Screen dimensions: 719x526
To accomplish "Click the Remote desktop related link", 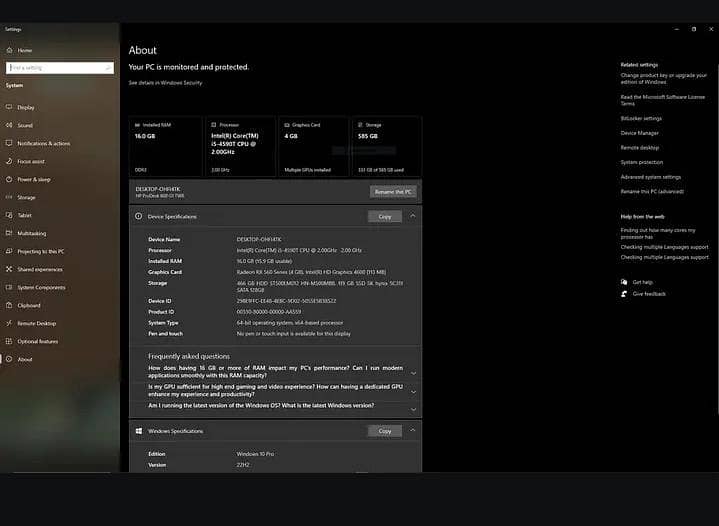I will [640, 148].
